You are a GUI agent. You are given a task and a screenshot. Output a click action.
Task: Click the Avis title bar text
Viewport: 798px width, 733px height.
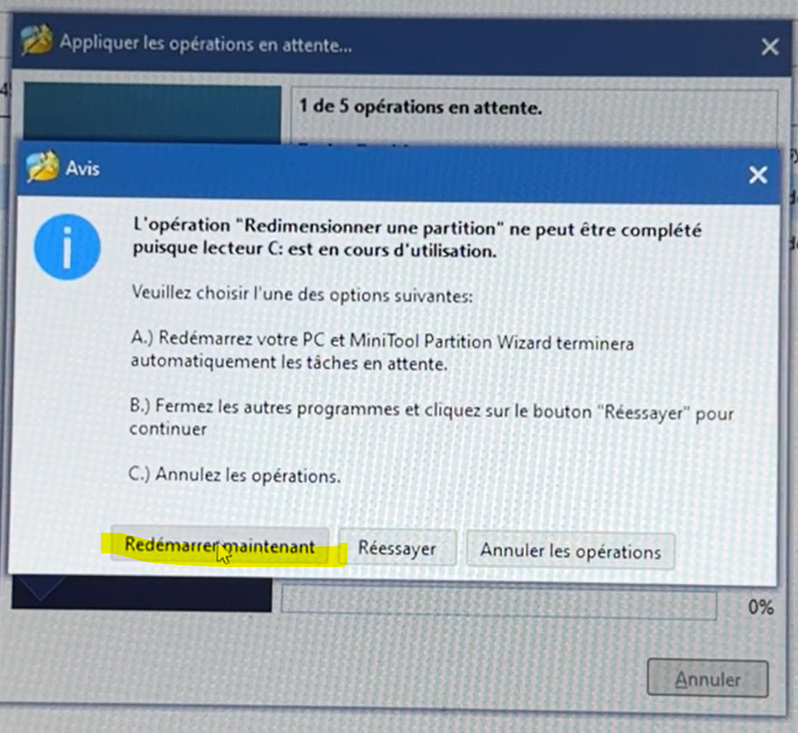tap(82, 168)
